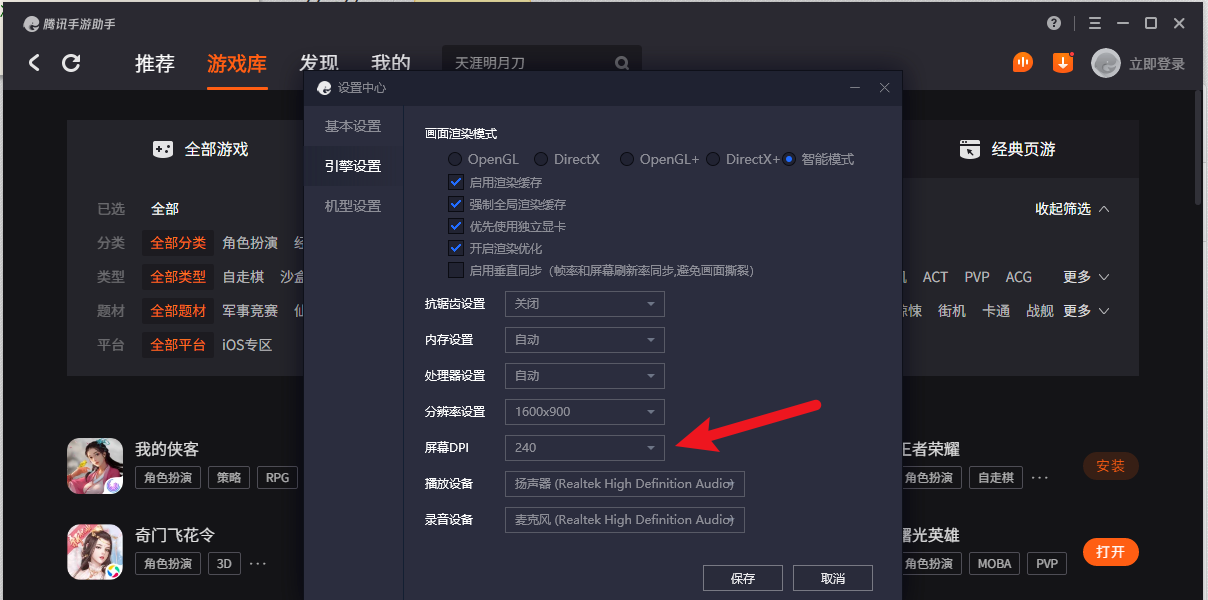Switch to the 机型设置 tab

(353, 206)
